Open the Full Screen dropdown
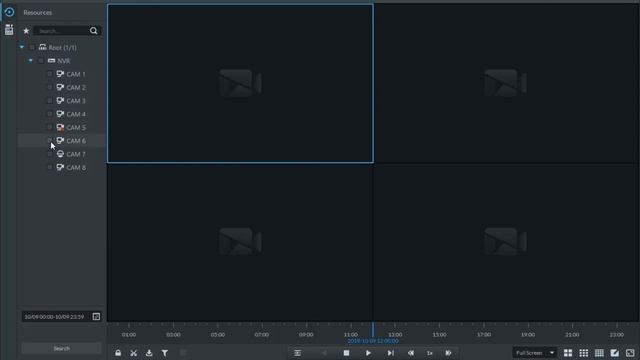The height and width of the screenshot is (360, 640). tap(534, 353)
